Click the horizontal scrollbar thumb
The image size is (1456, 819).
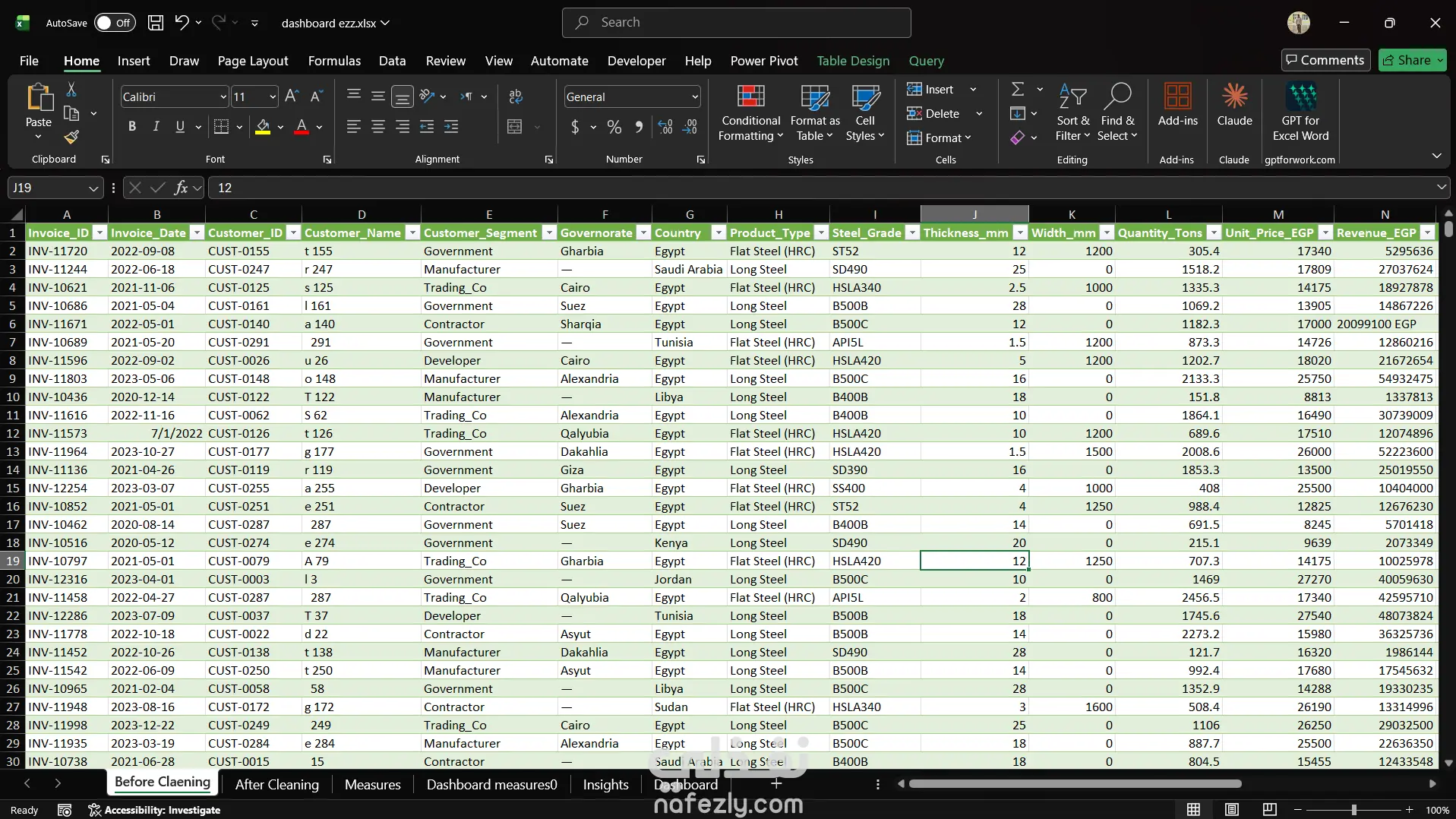point(1075,783)
